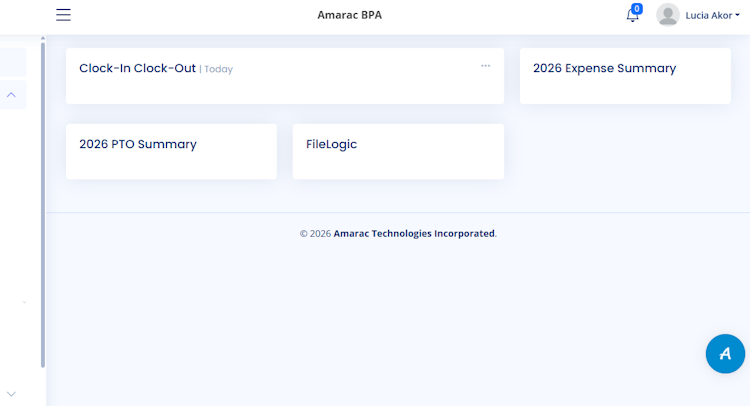The image size is (750, 406).
Task: Open the notifications bell
Action: pyautogui.click(x=632, y=16)
